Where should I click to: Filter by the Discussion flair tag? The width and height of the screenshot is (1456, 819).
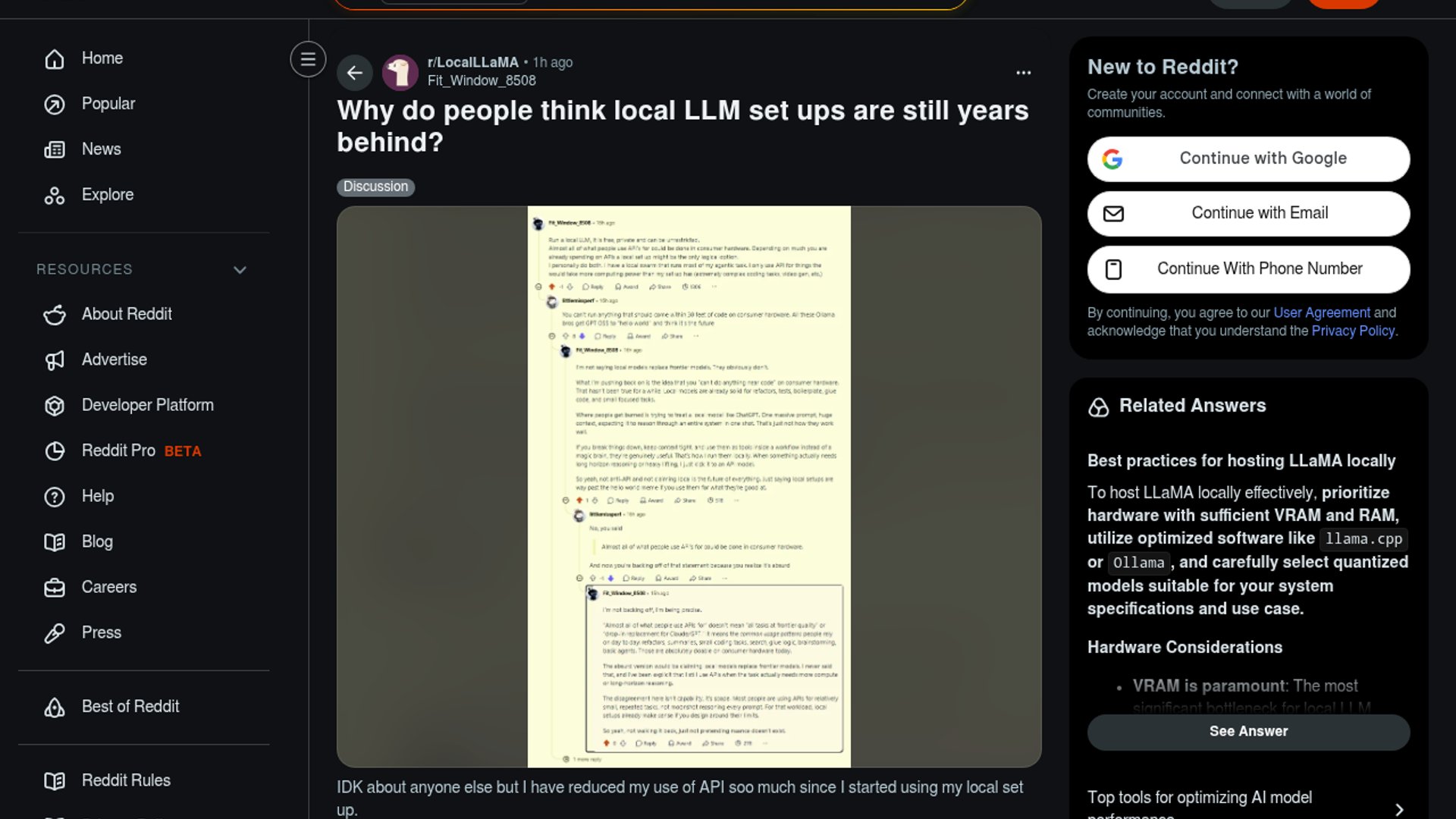[x=375, y=187]
